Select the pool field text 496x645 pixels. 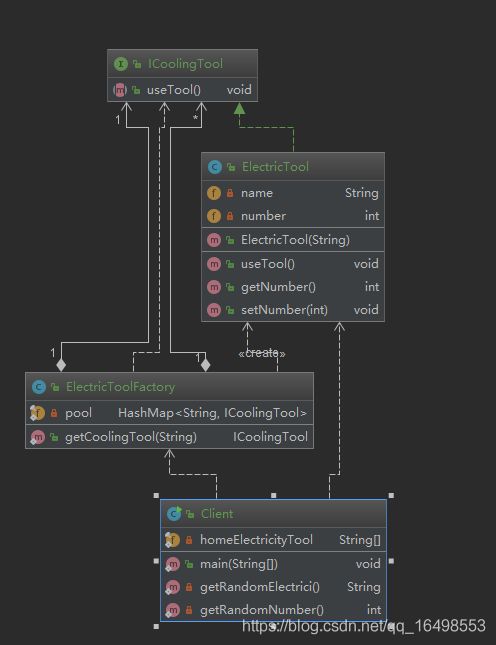[x=79, y=413]
